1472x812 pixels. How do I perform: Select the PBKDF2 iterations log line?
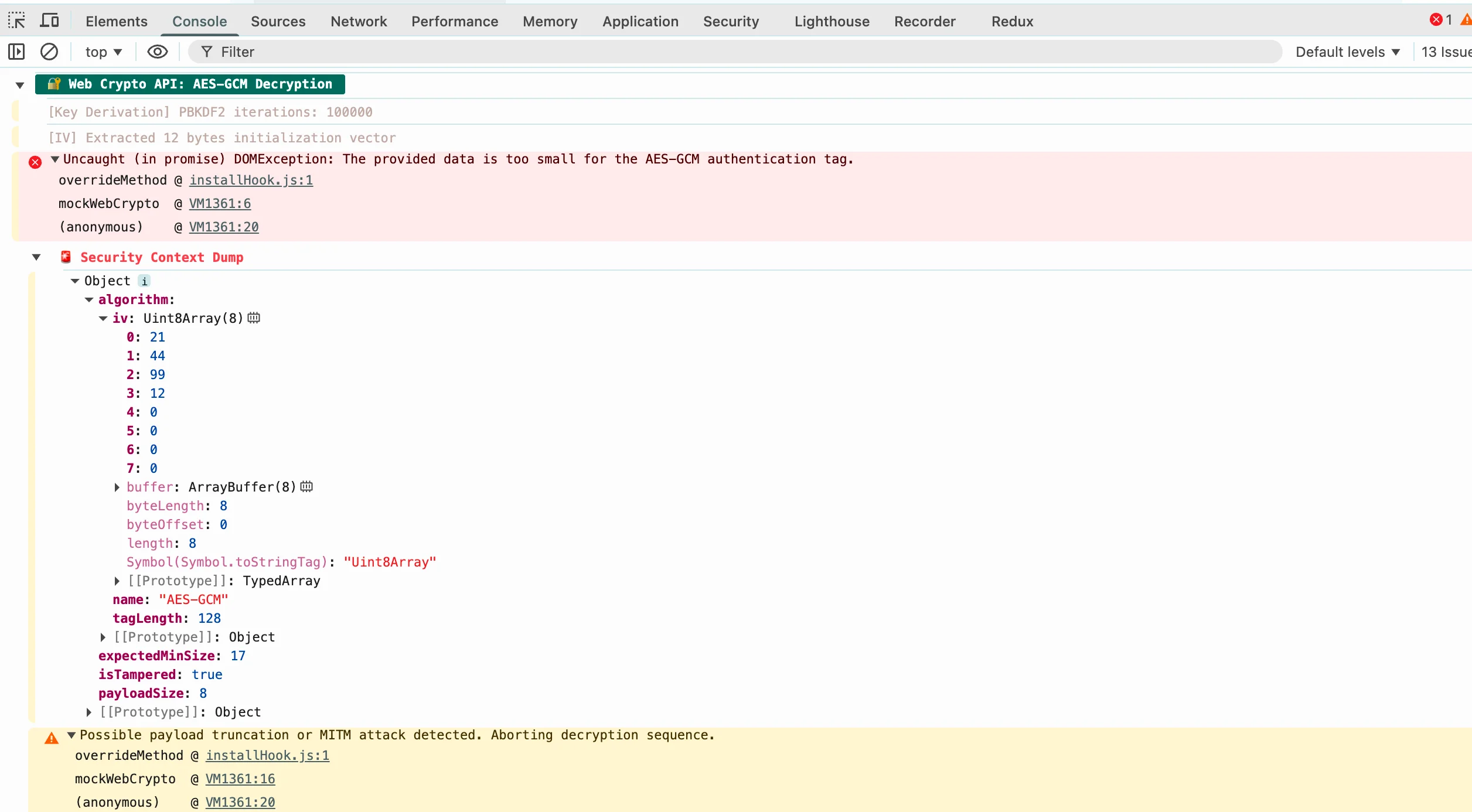(x=210, y=112)
